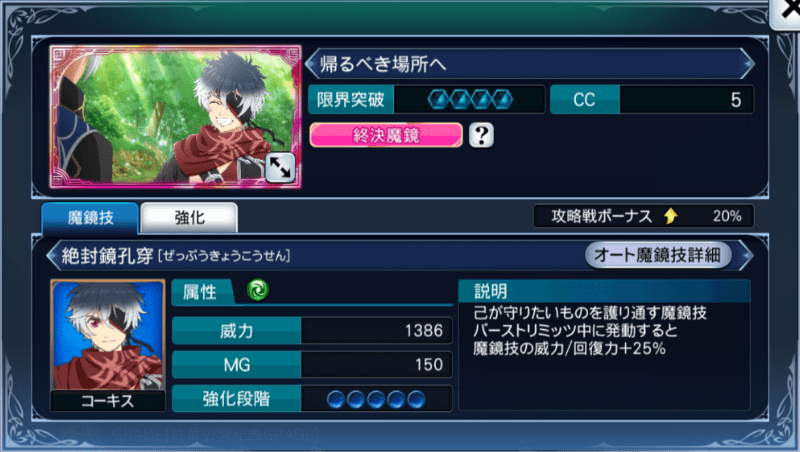The width and height of the screenshot is (800, 452).
Task: Go to previous mirrage with title left arrow
Action: (312, 64)
